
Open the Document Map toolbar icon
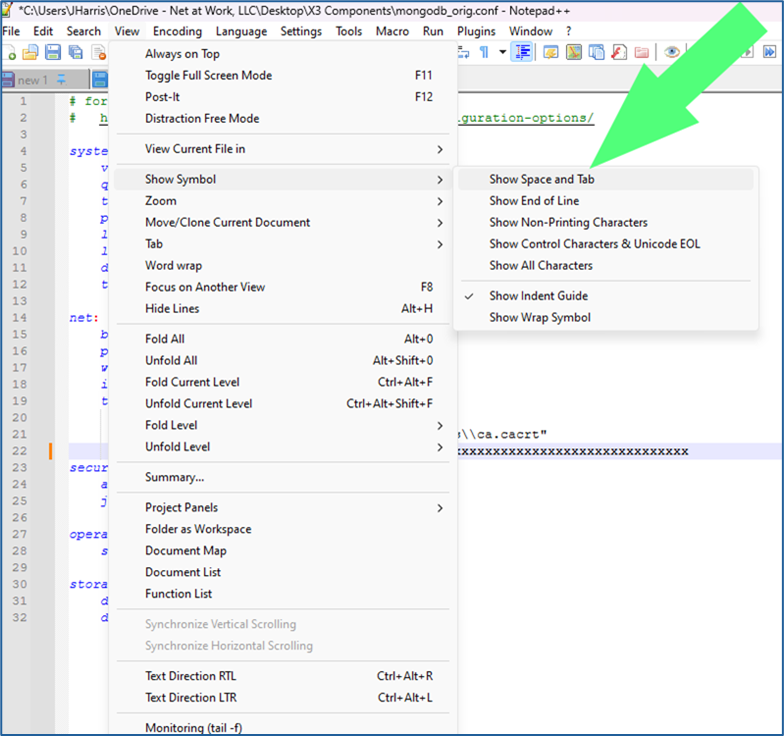pyautogui.click(x=574, y=53)
